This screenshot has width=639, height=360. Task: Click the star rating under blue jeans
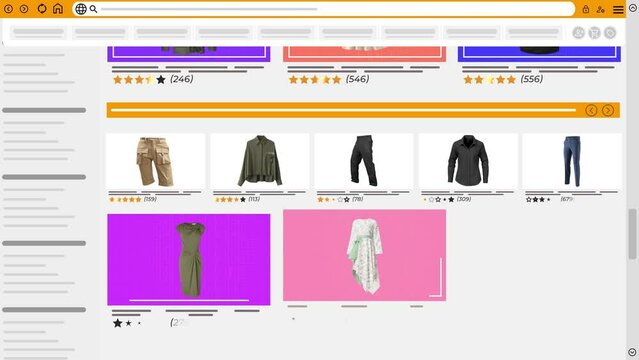pos(539,199)
